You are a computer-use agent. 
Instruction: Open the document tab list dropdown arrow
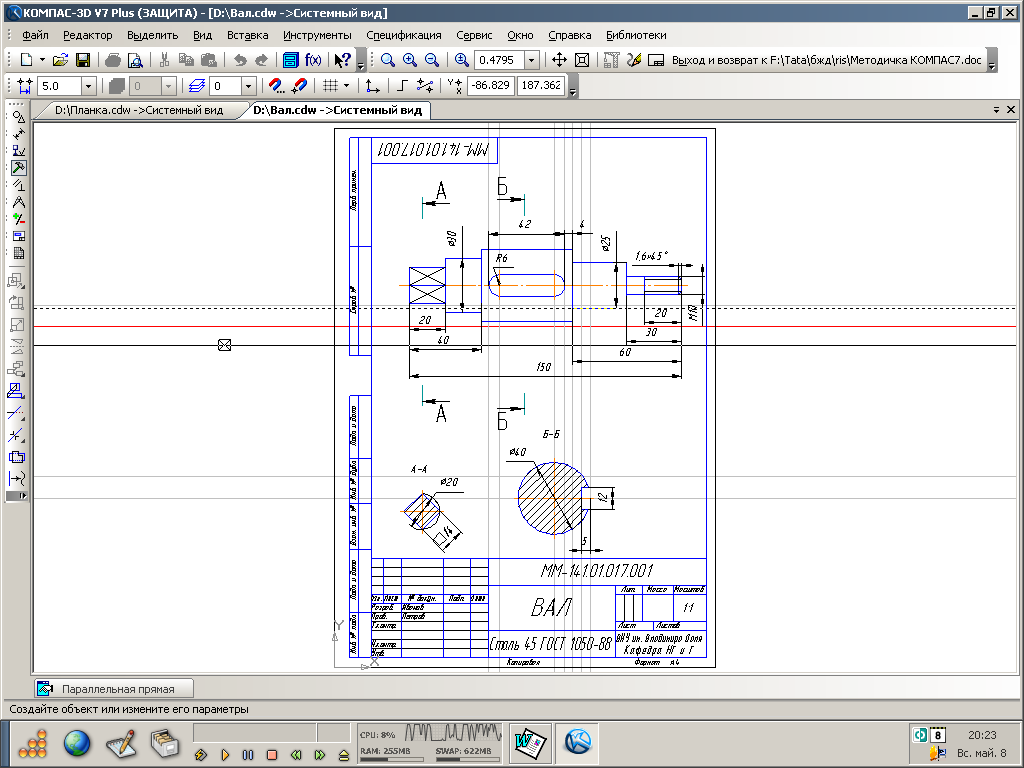[x=997, y=110]
